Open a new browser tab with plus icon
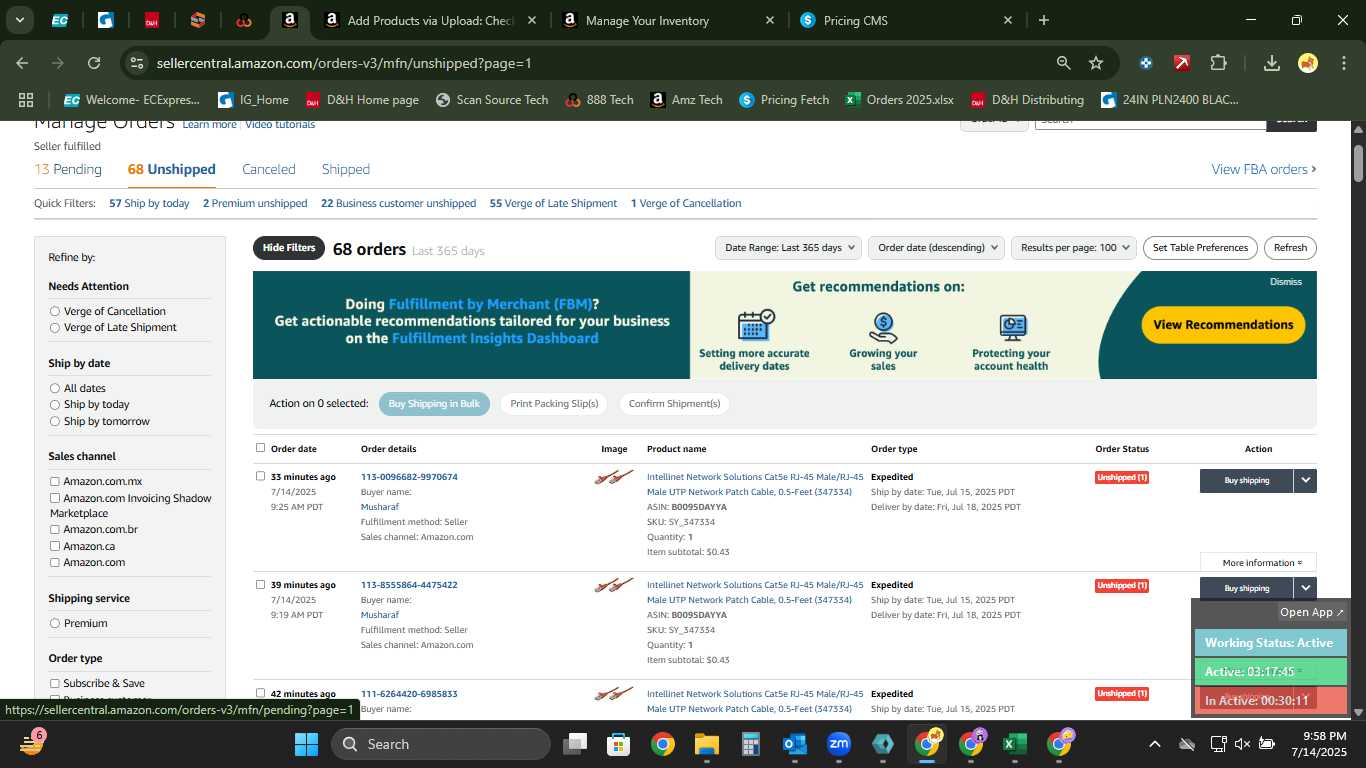 click(x=1044, y=20)
